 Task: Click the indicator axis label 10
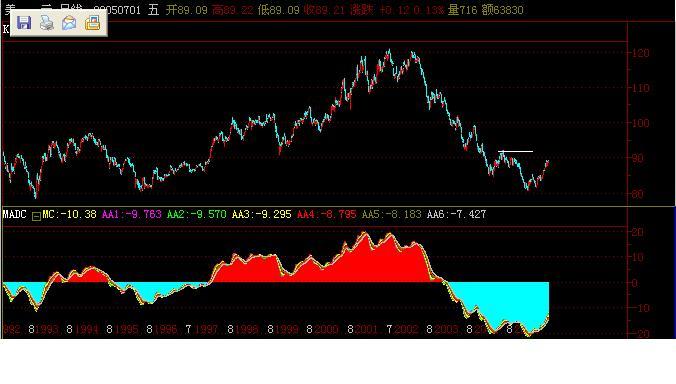(638, 257)
